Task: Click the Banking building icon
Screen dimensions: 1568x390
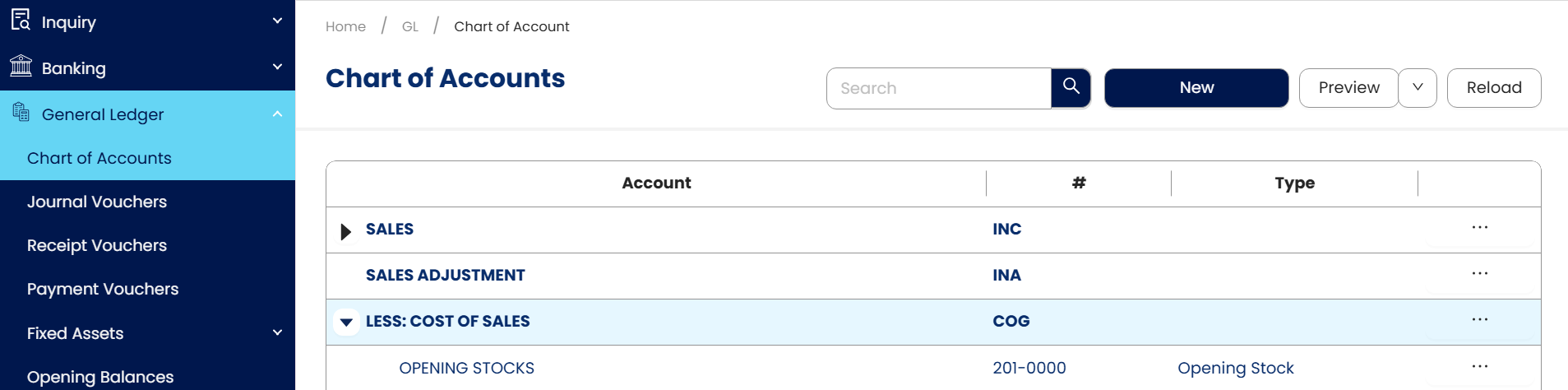Action: [21, 66]
